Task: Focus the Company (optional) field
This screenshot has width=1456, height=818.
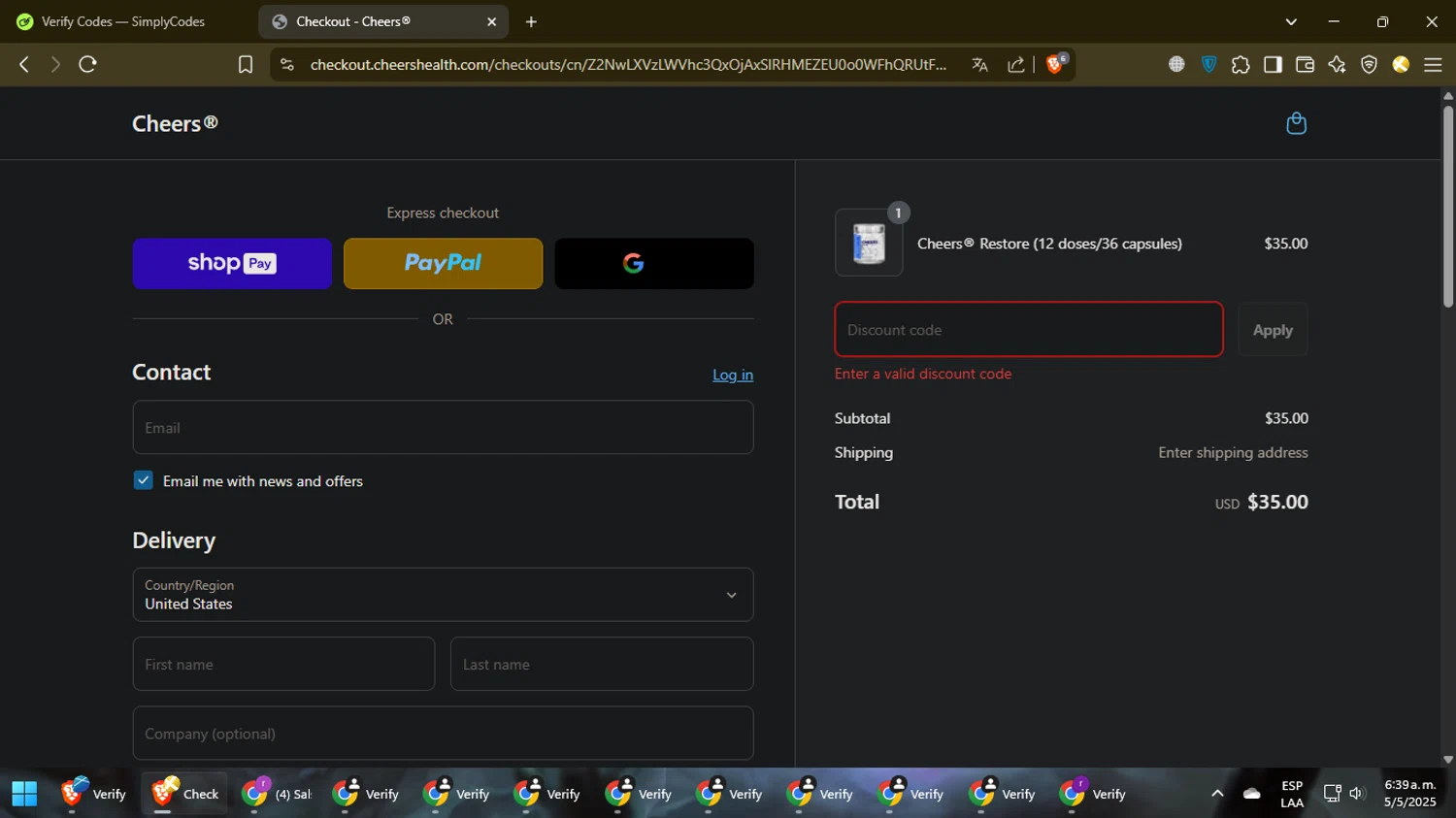Action: (443, 733)
